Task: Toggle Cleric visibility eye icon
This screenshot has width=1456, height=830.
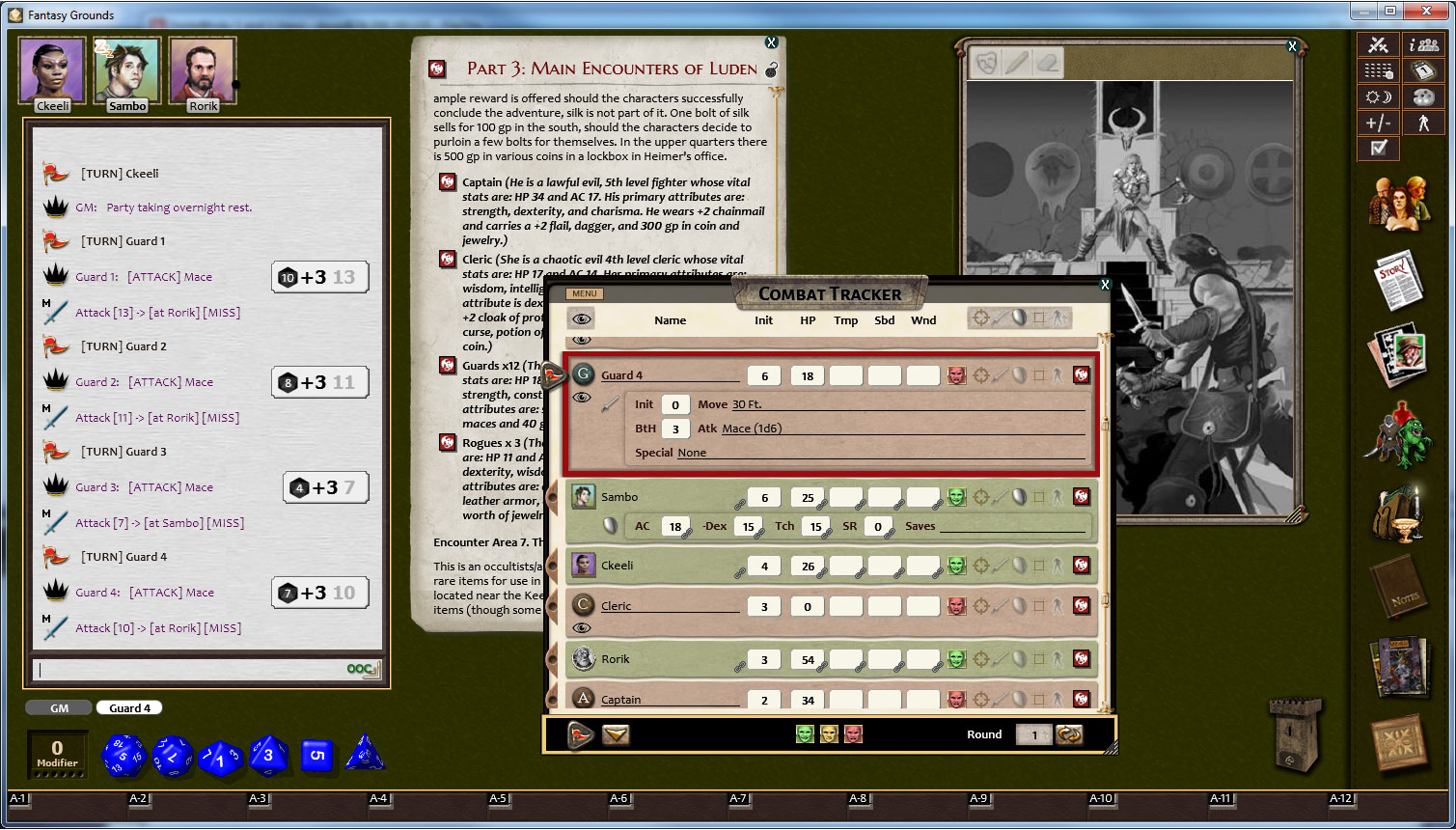Action: (581, 628)
